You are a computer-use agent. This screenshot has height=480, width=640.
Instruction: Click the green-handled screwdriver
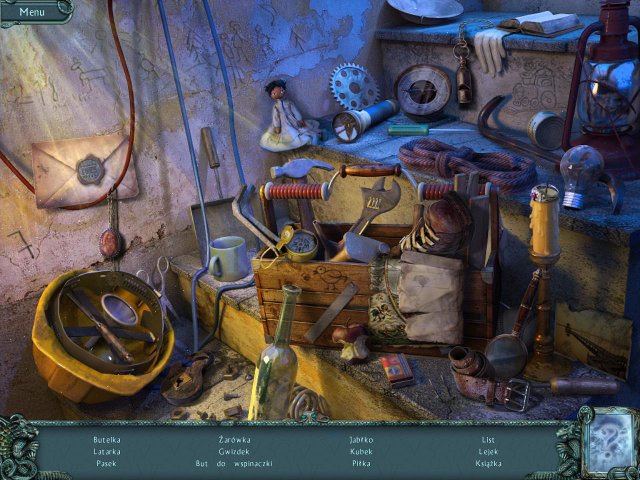(432, 131)
